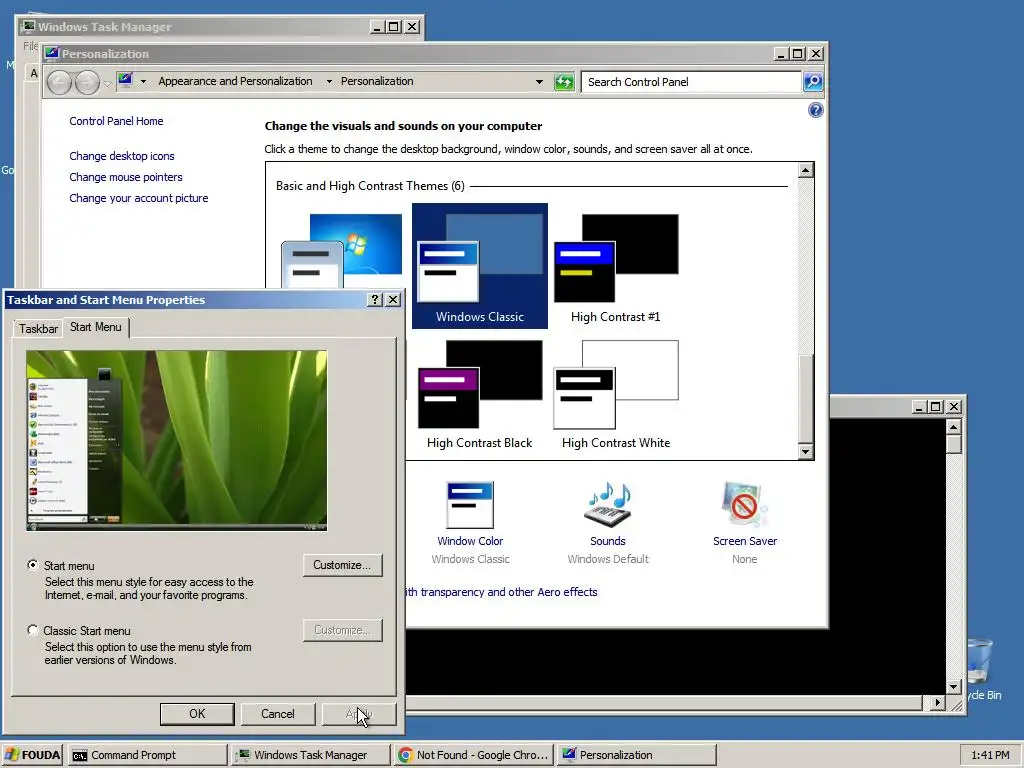Maximize the Command Prompt window

[x=935, y=406]
